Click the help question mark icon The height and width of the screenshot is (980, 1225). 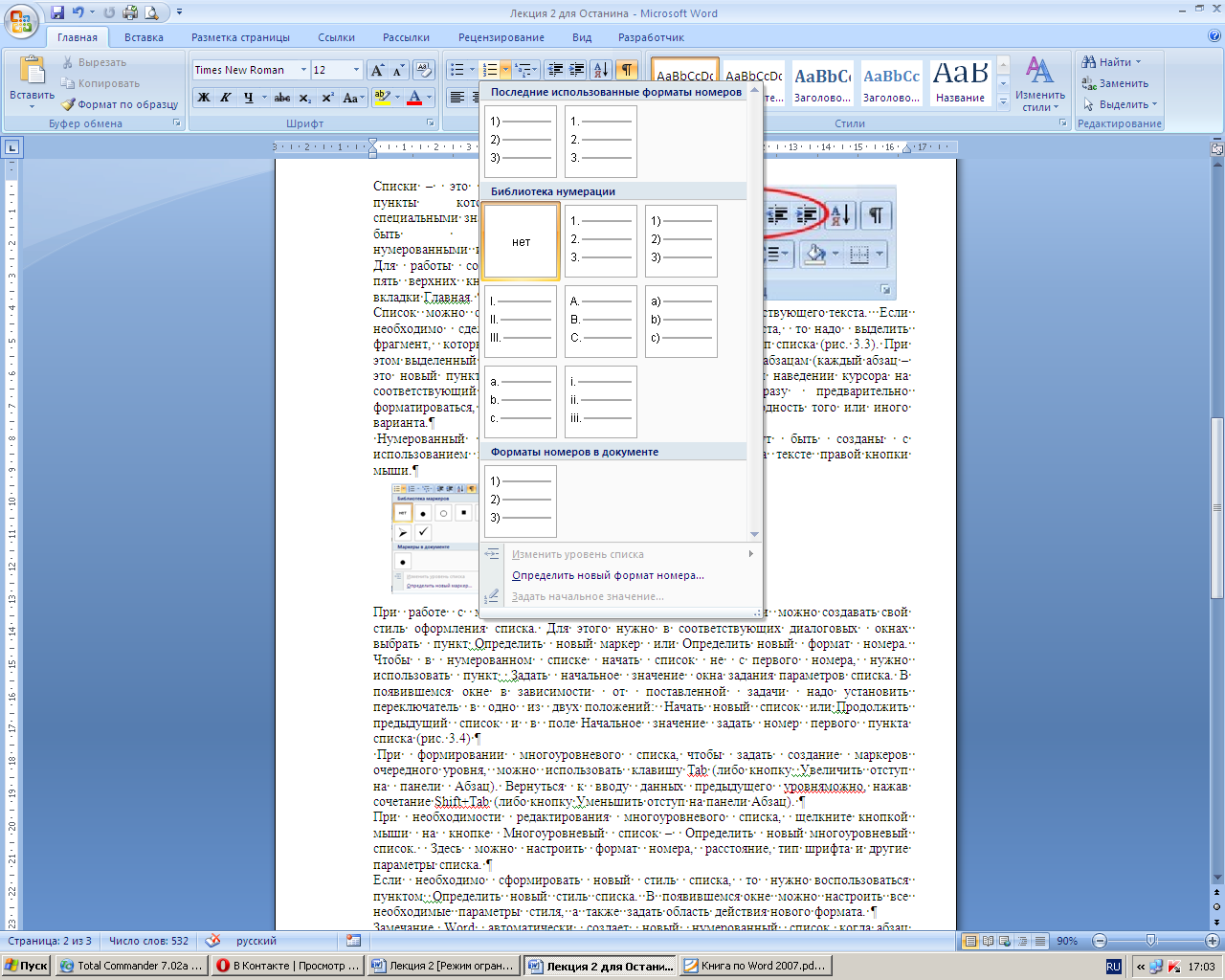pyautogui.click(x=1214, y=37)
